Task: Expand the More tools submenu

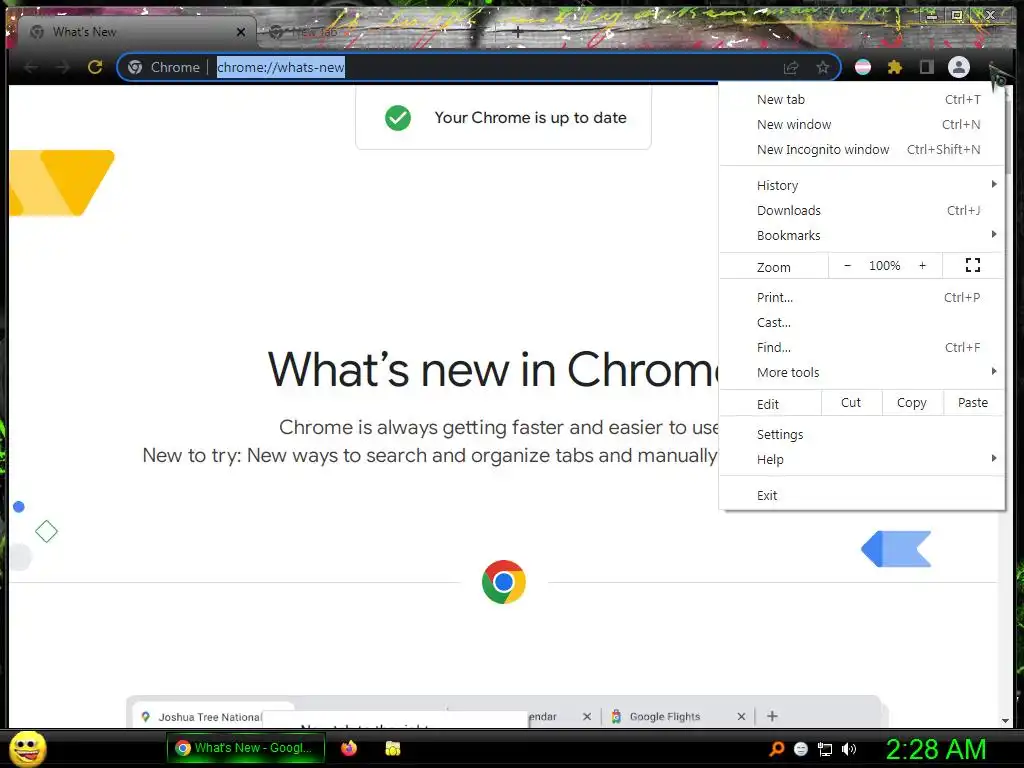Action: (861, 372)
